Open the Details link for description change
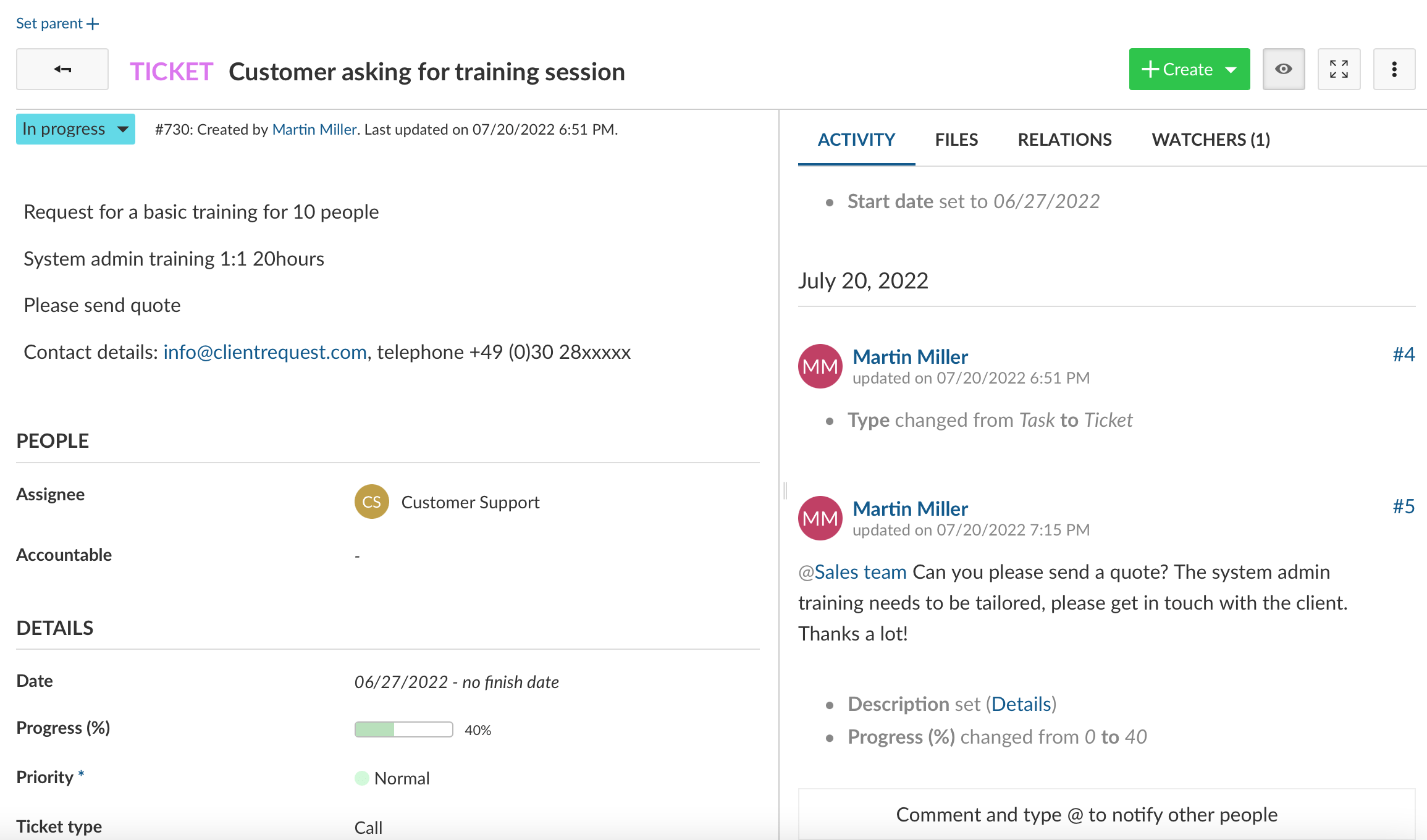1427x840 pixels. pos(1021,704)
